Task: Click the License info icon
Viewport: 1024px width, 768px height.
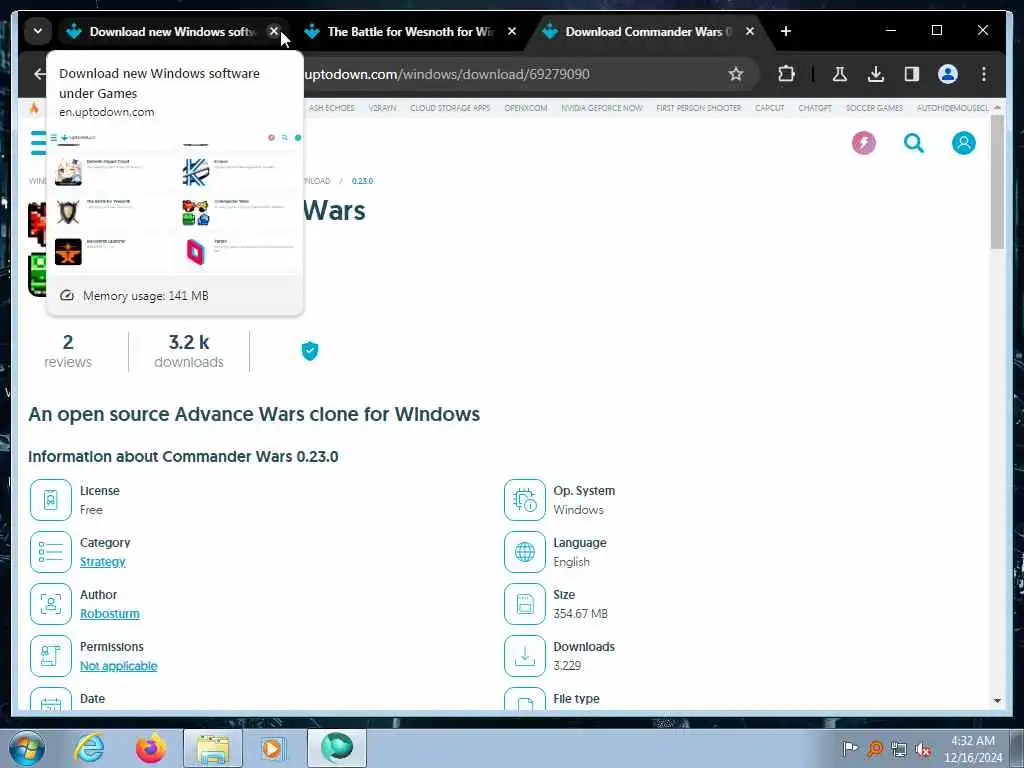Action: tap(50, 500)
